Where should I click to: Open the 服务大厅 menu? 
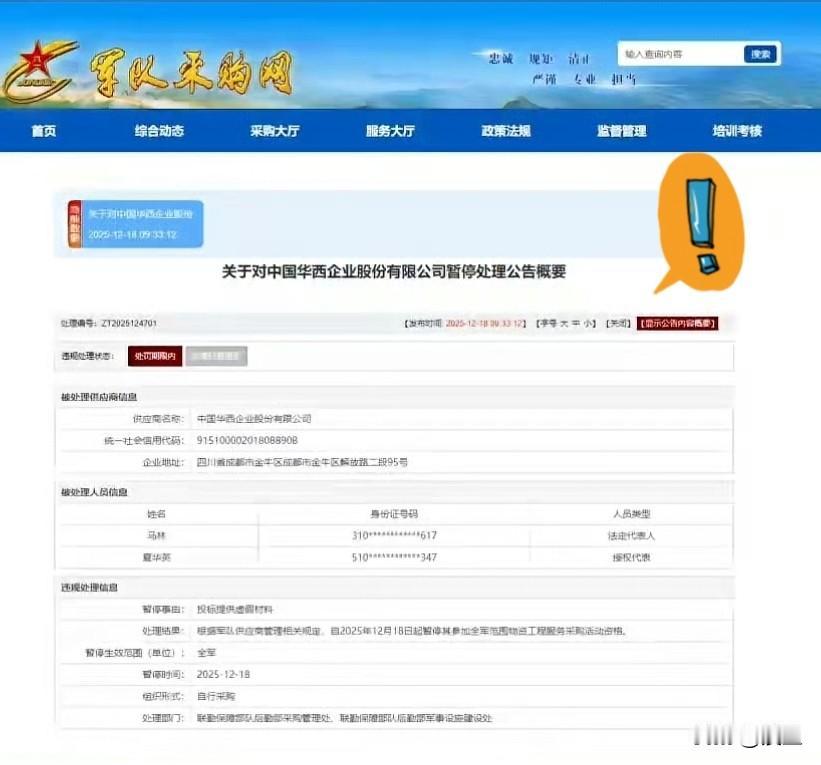[x=390, y=131]
